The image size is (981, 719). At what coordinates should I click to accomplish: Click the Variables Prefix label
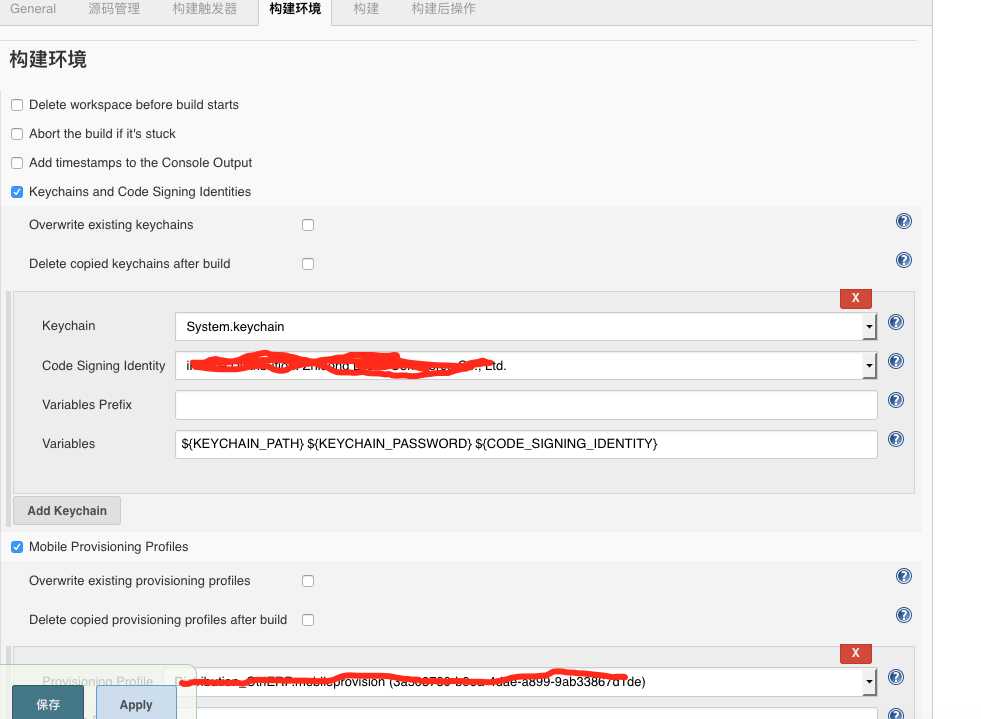point(87,405)
